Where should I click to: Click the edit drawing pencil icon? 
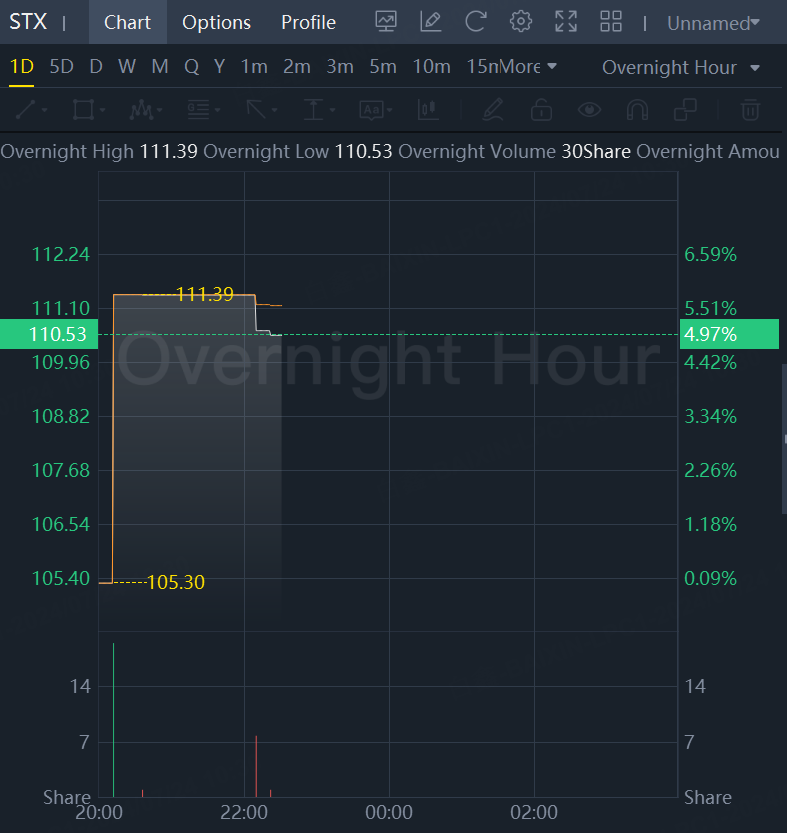click(x=430, y=22)
